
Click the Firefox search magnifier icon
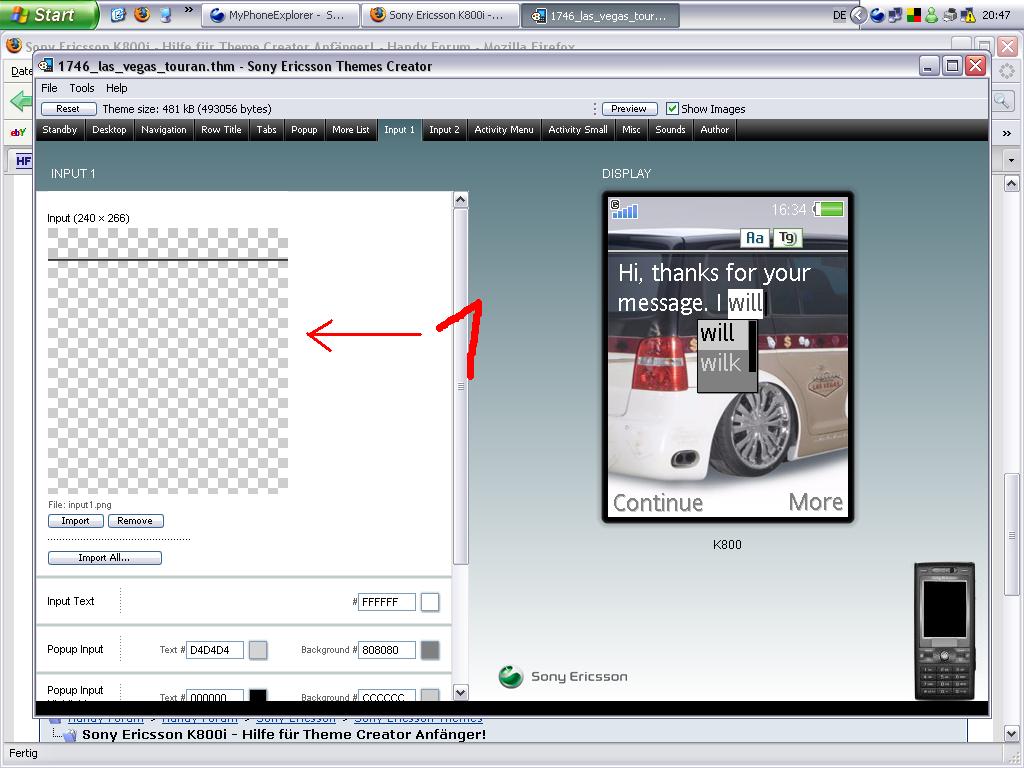[x=1002, y=101]
